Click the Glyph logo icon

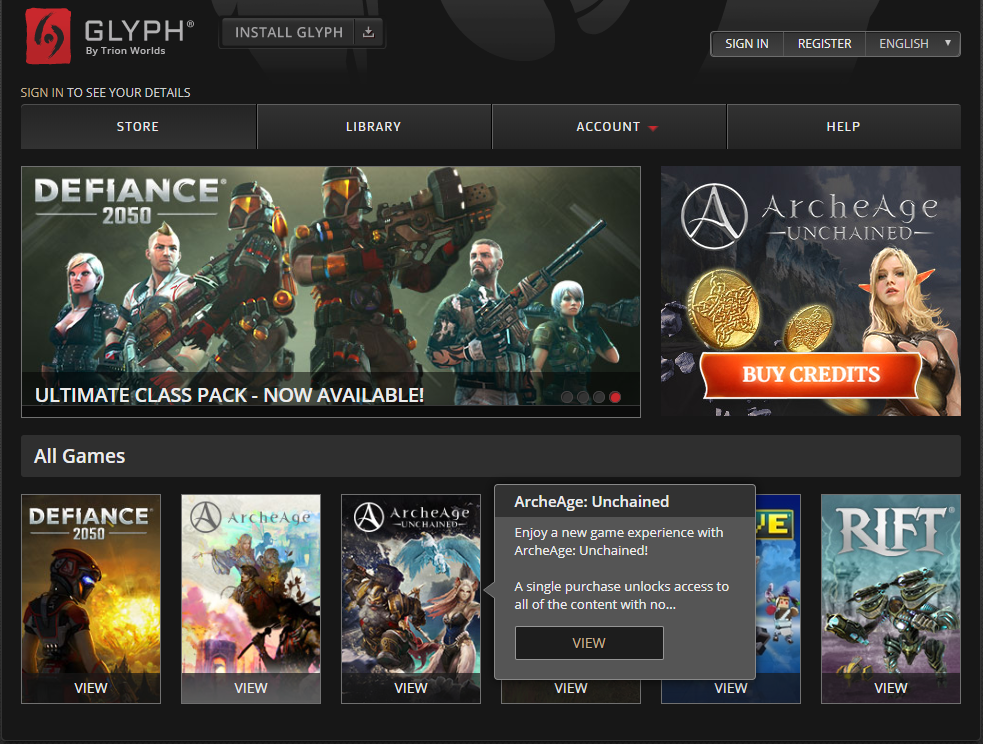[48, 35]
